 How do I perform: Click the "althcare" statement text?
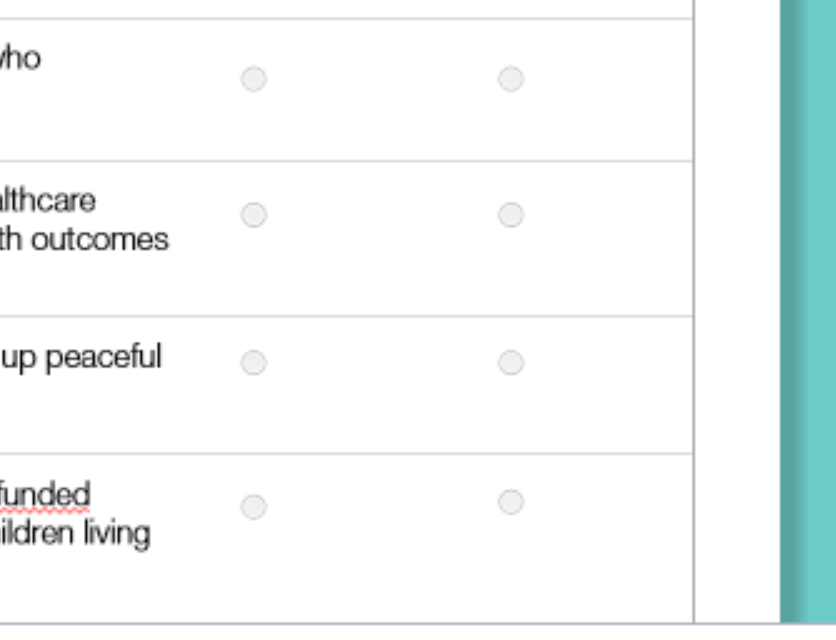point(48,201)
